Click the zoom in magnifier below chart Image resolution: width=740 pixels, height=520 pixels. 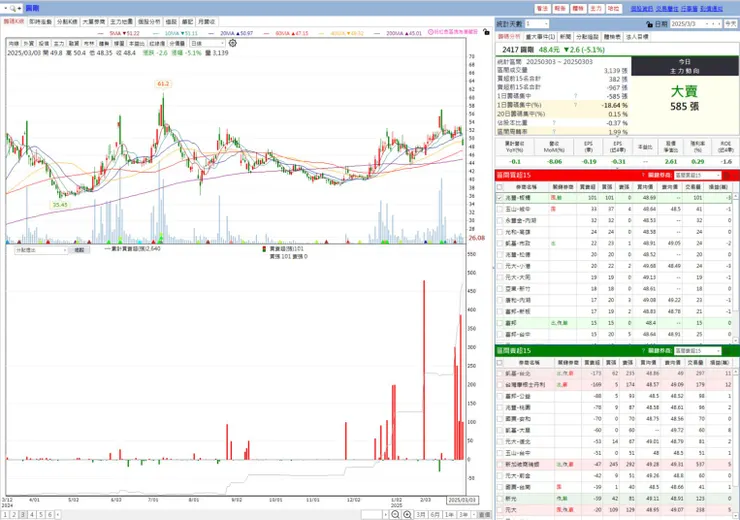407,514
